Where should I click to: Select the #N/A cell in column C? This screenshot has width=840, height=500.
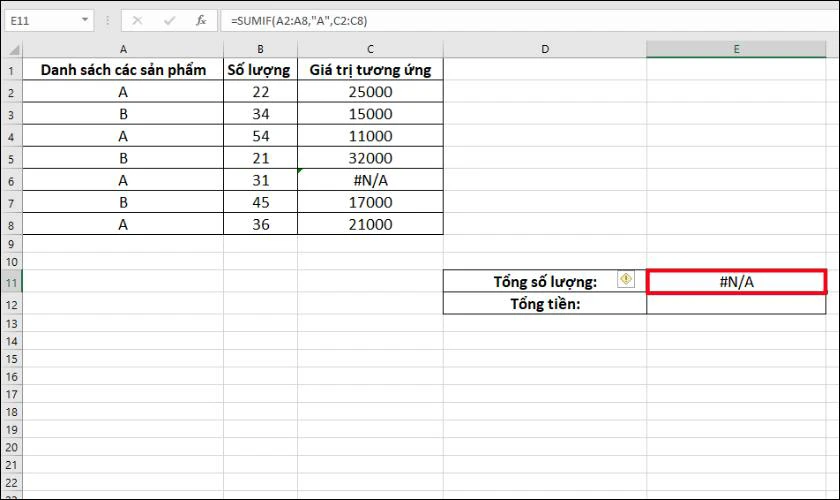coord(370,180)
